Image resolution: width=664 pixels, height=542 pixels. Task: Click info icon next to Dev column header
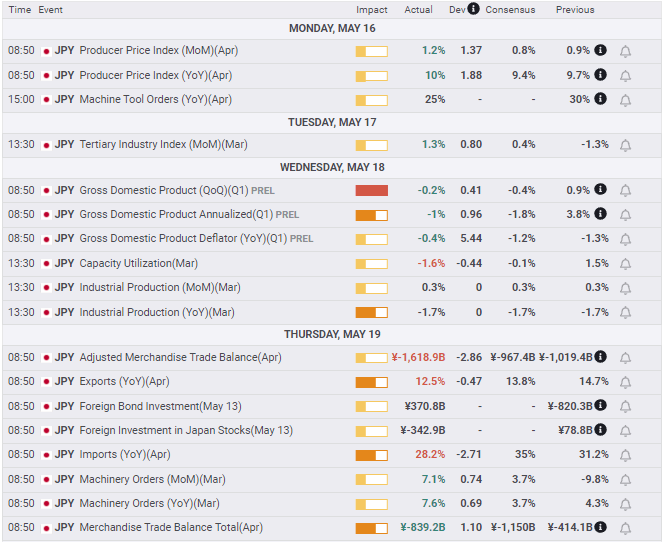(473, 9)
